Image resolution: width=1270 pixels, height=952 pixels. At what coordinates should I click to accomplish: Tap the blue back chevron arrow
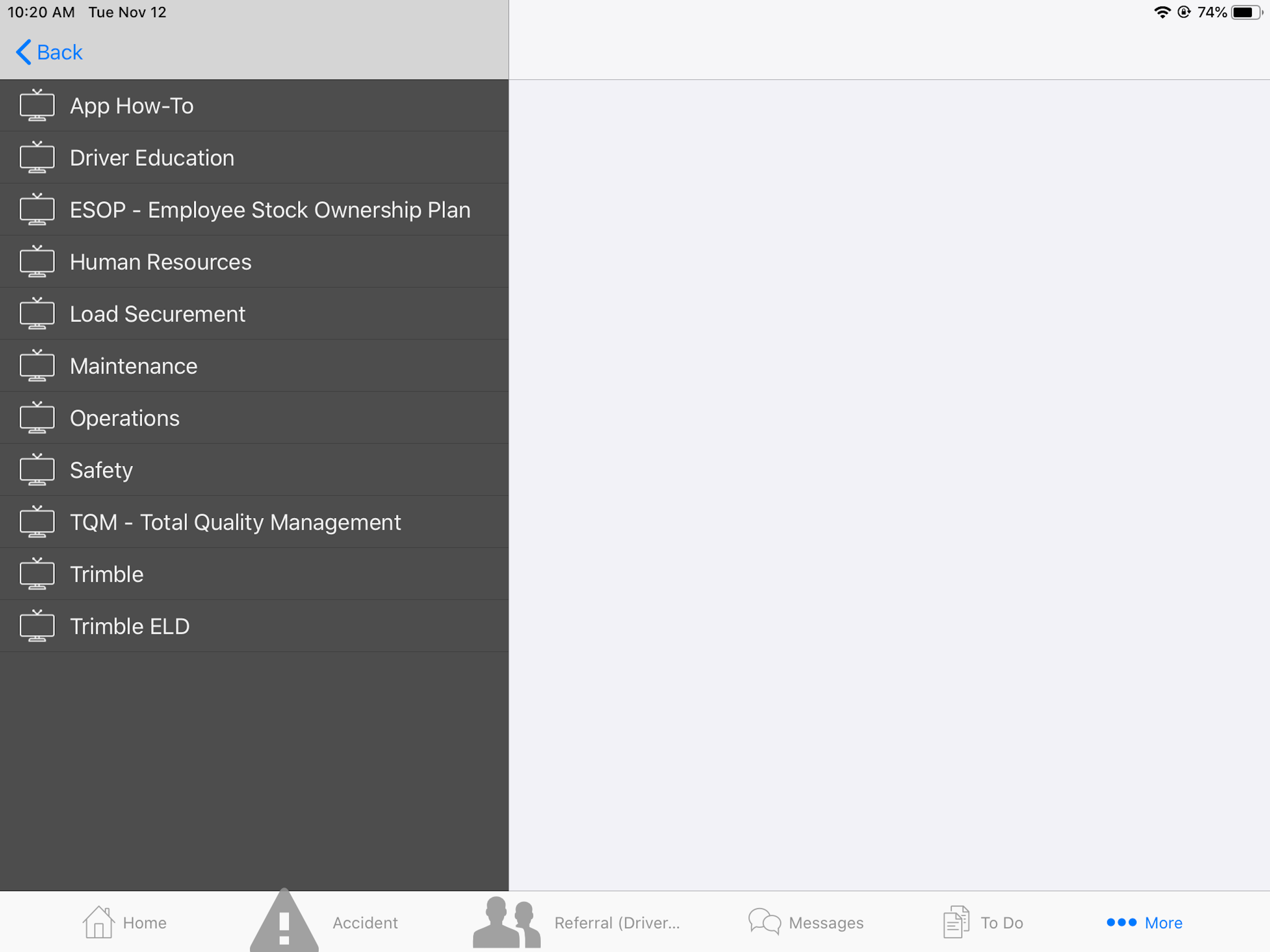(24, 52)
